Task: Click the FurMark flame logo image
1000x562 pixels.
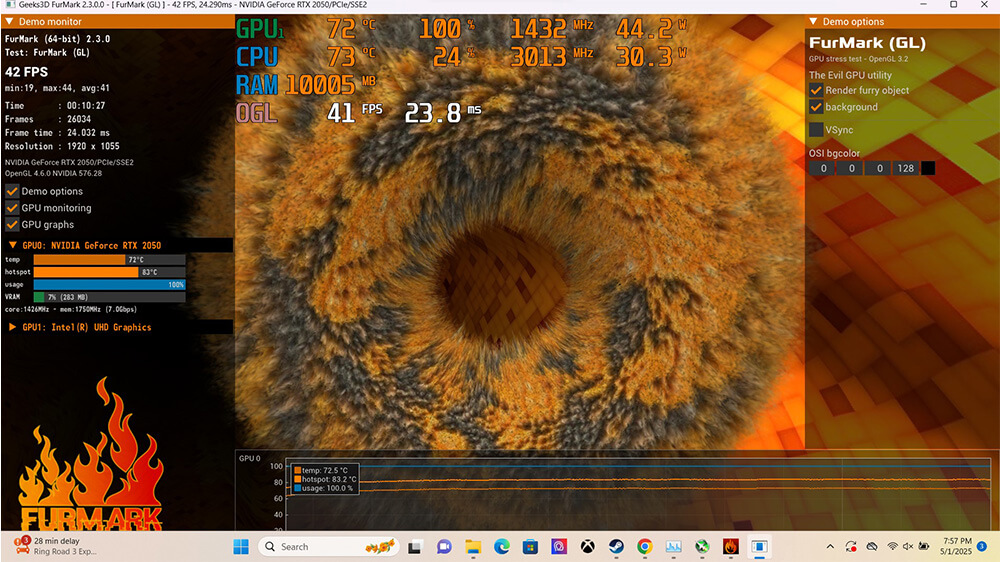Action: point(91,454)
